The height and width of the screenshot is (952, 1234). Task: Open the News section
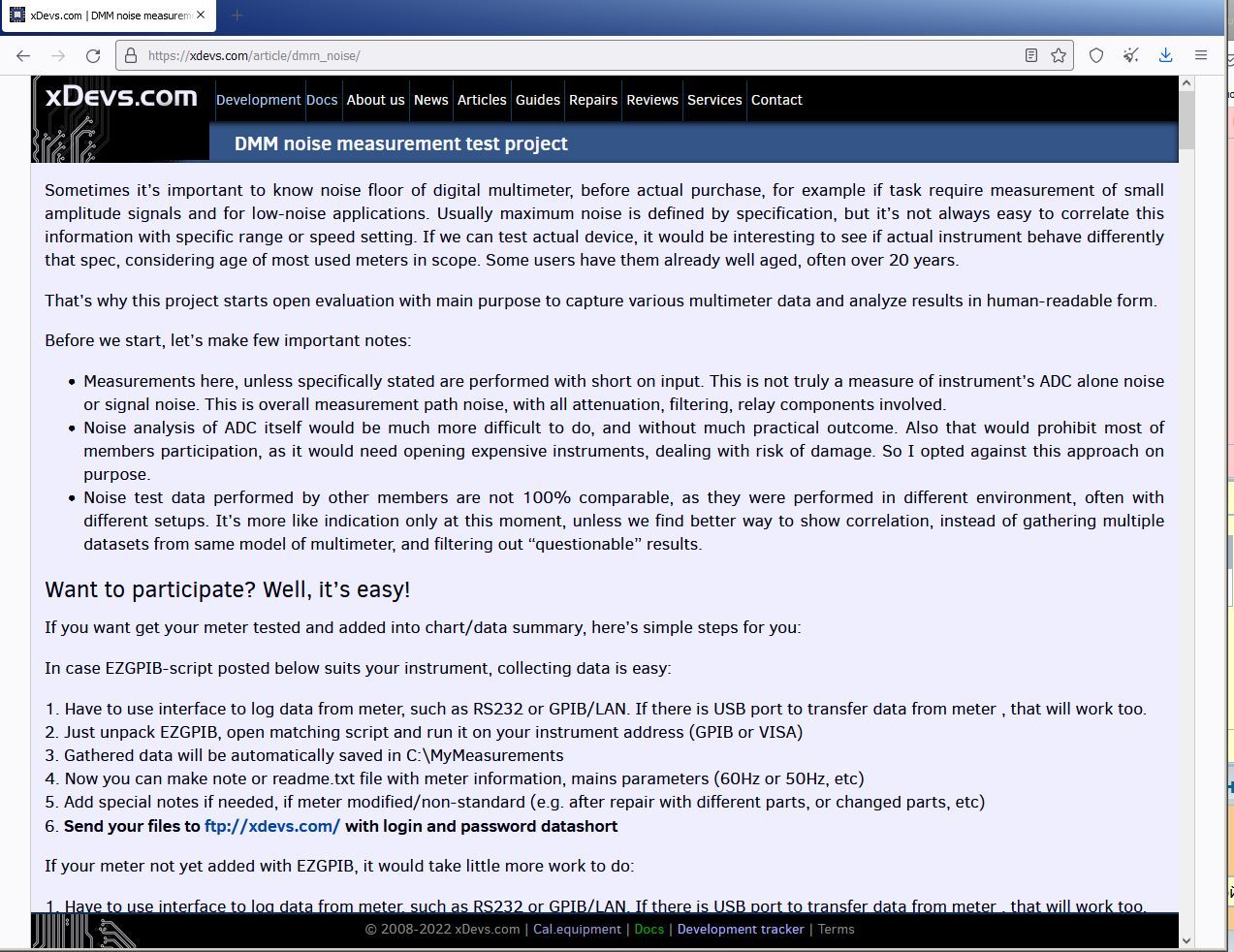click(x=431, y=100)
